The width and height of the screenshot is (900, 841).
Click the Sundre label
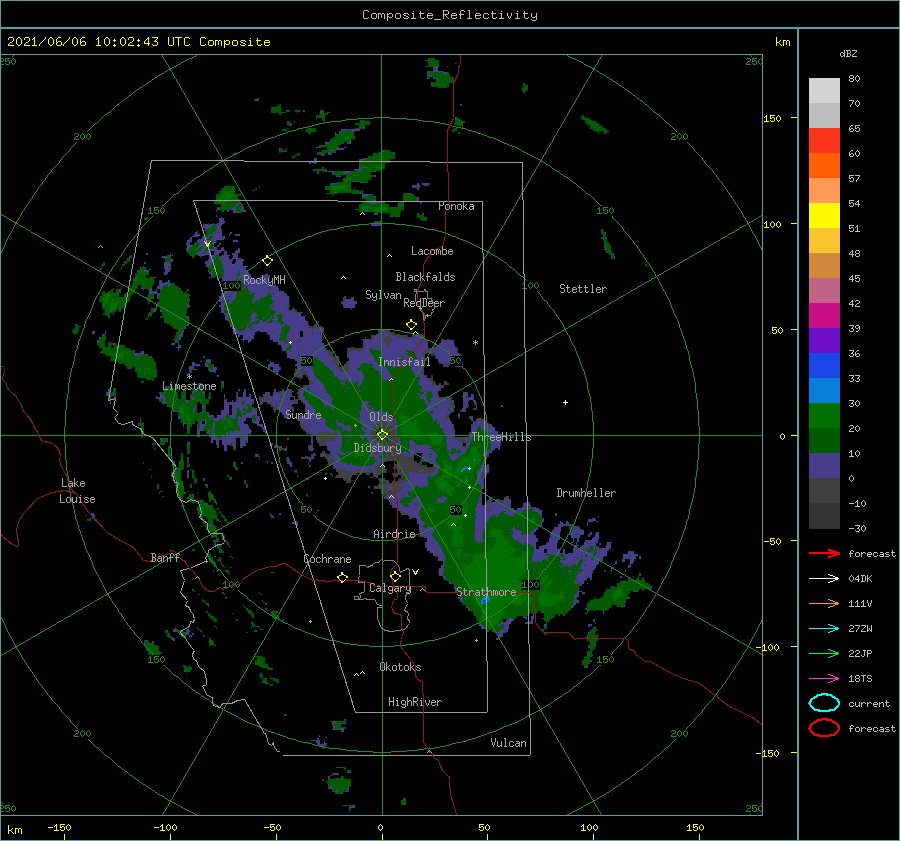(303, 414)
